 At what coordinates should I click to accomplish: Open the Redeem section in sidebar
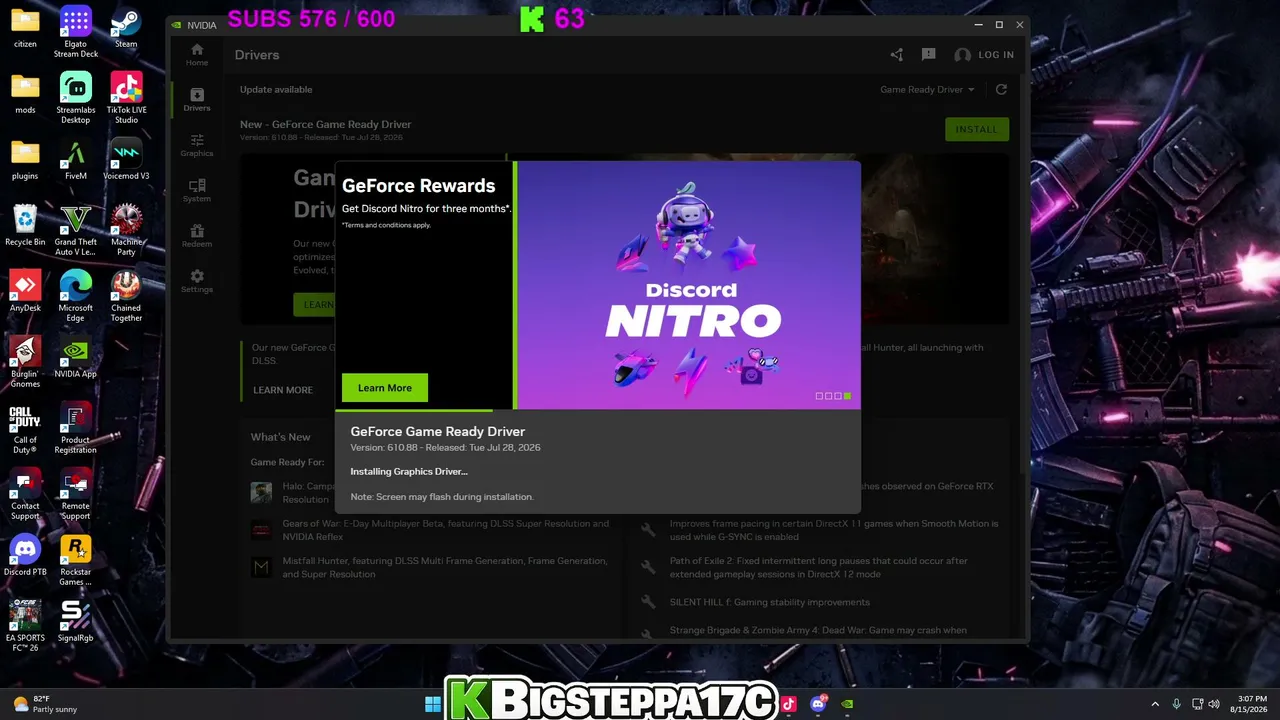pos(197,236)
